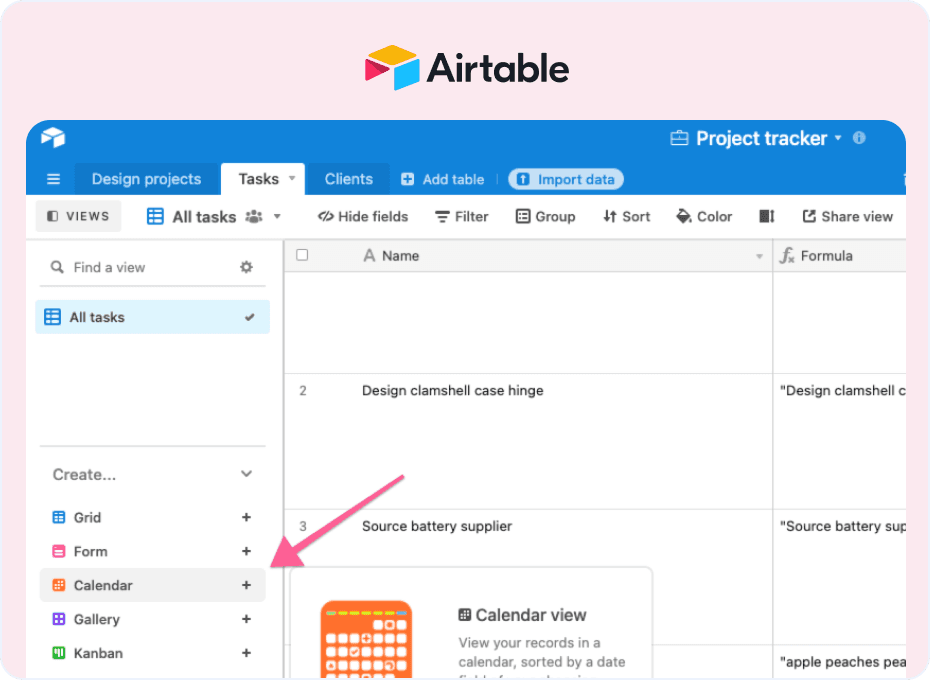Click the Formula field fx icon
930x680 pixels.
787,256
